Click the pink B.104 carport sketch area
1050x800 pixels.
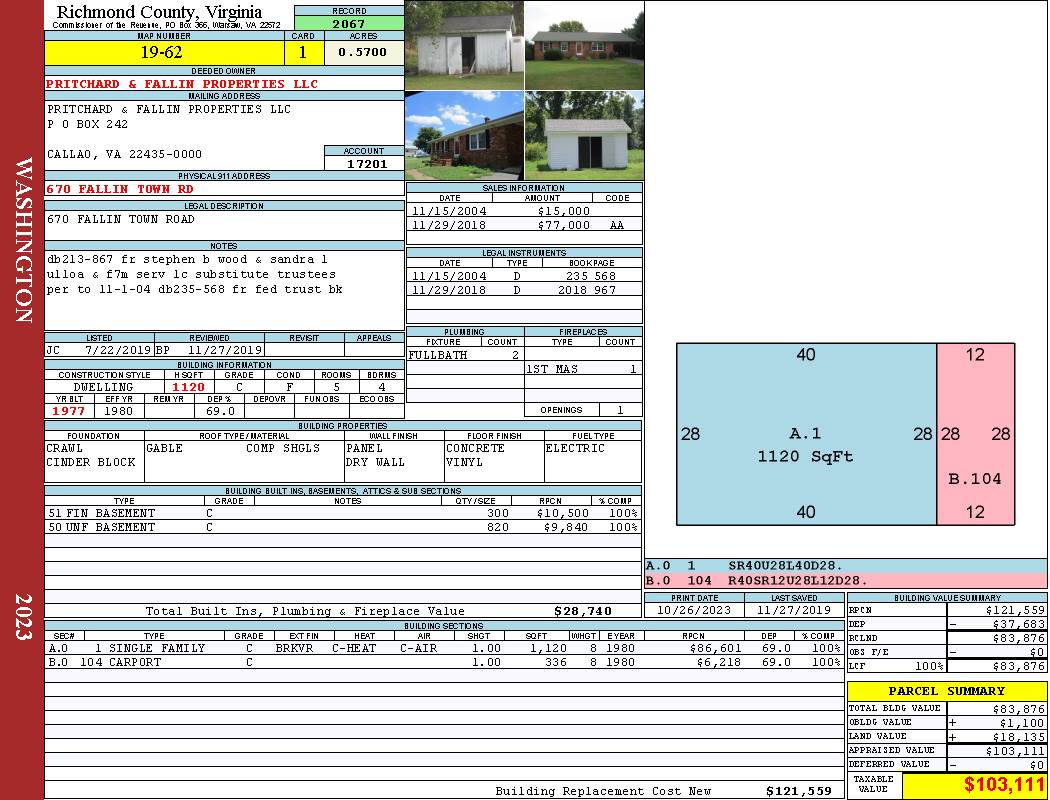(x=975, y=434)
